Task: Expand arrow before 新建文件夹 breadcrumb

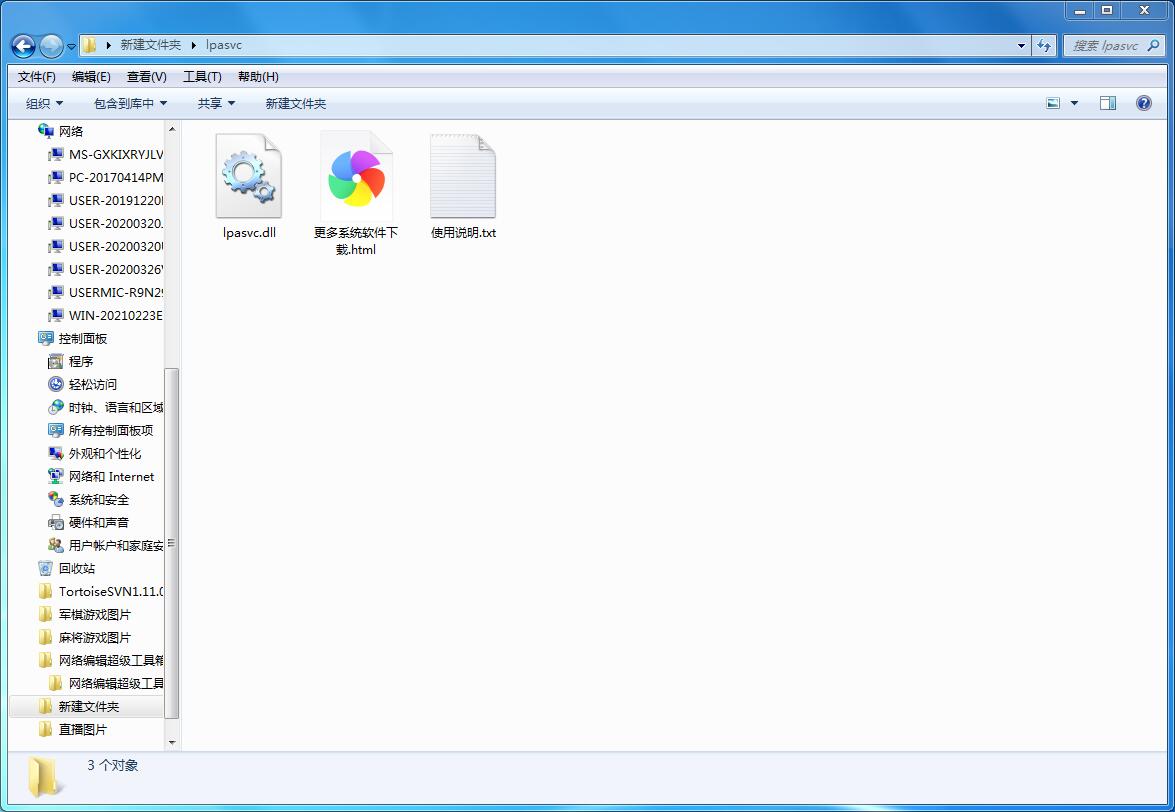Action: (109, 45)
